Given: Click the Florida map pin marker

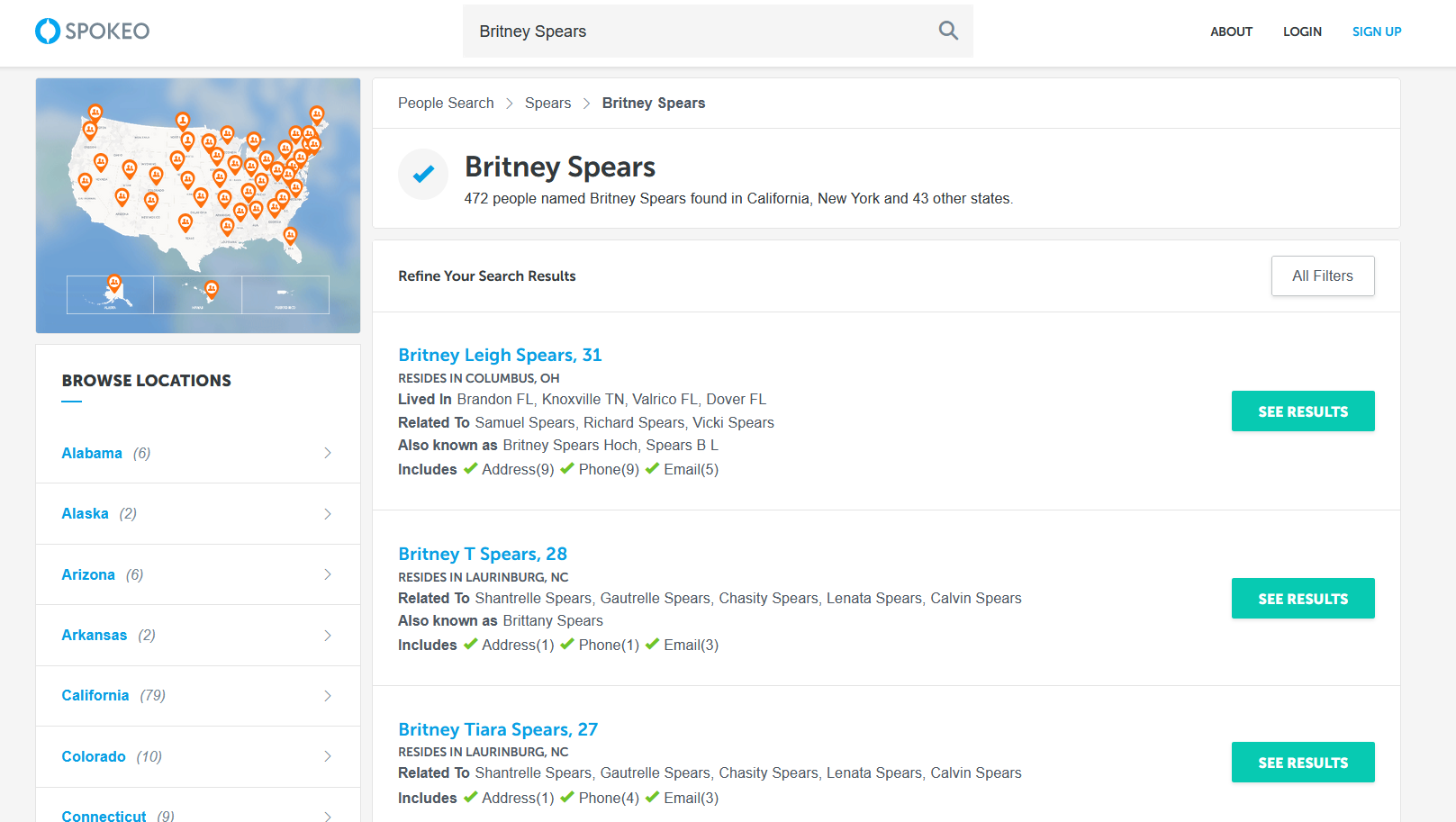Looking at the screenshot, I should [x=290, y=235].
